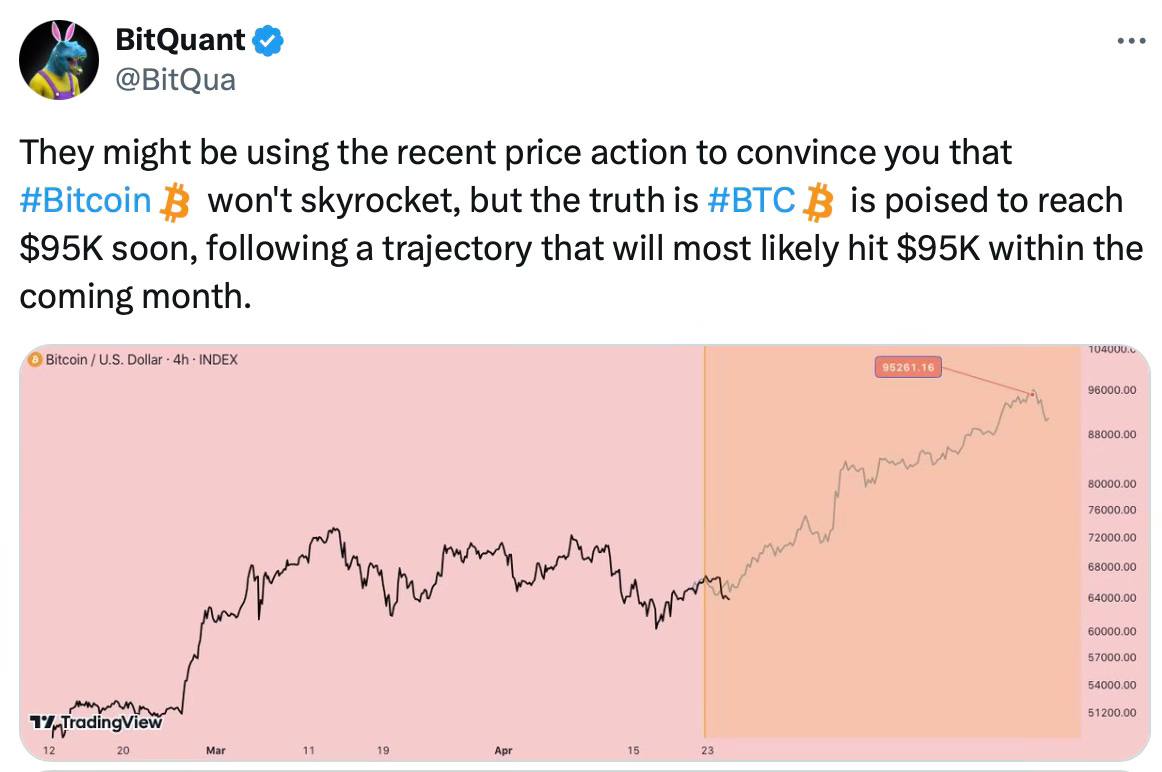Click the Bitcoin emoji after #BTC
The width and height of the screenshot is (1162, 772).
(819, 202)
